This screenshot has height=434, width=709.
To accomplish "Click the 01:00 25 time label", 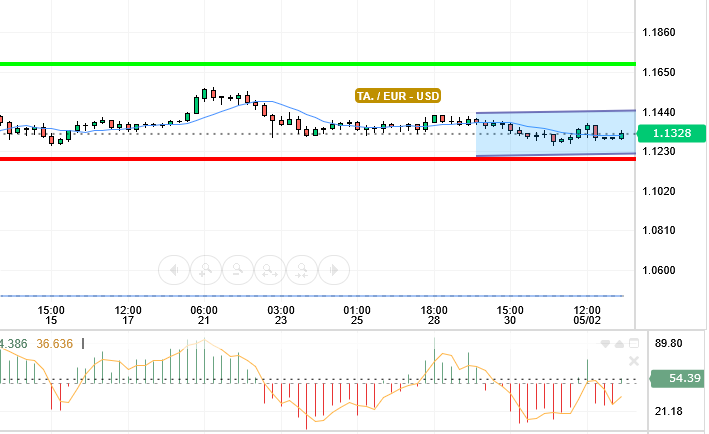I will 357,316.
